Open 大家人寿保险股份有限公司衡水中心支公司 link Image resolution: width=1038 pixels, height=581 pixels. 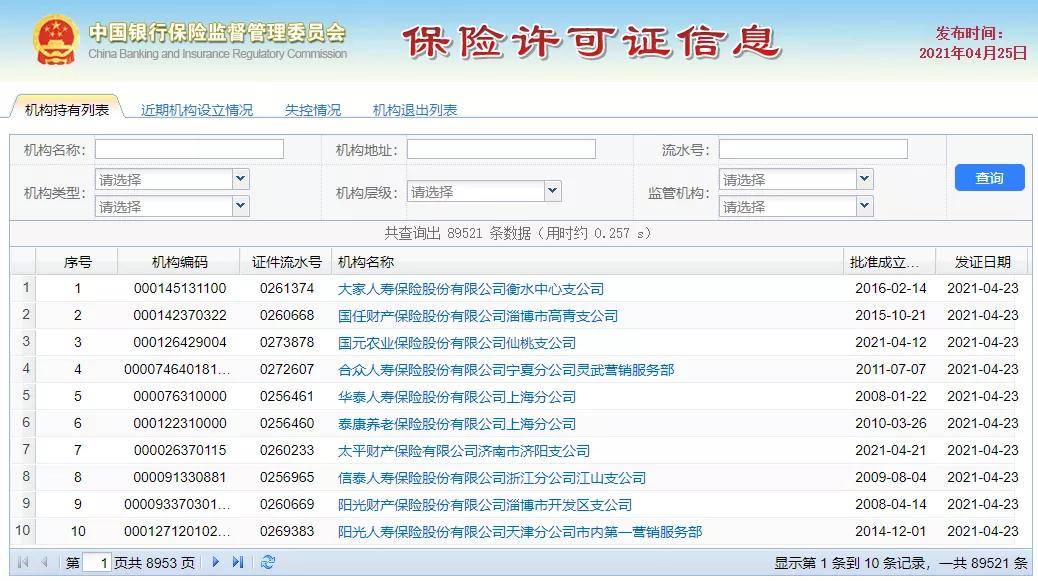471,289
